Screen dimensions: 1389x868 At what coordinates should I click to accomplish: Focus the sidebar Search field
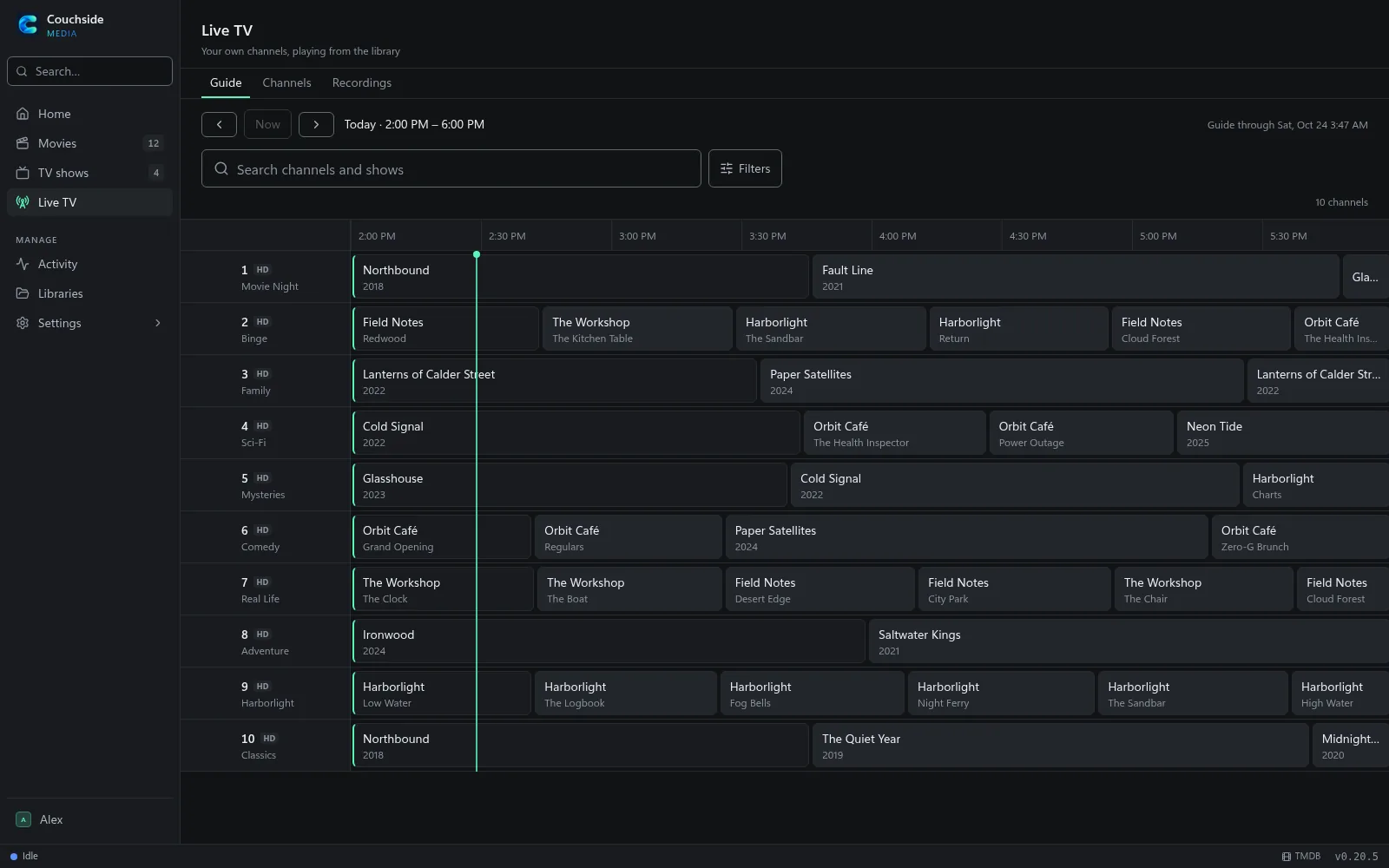89,71
